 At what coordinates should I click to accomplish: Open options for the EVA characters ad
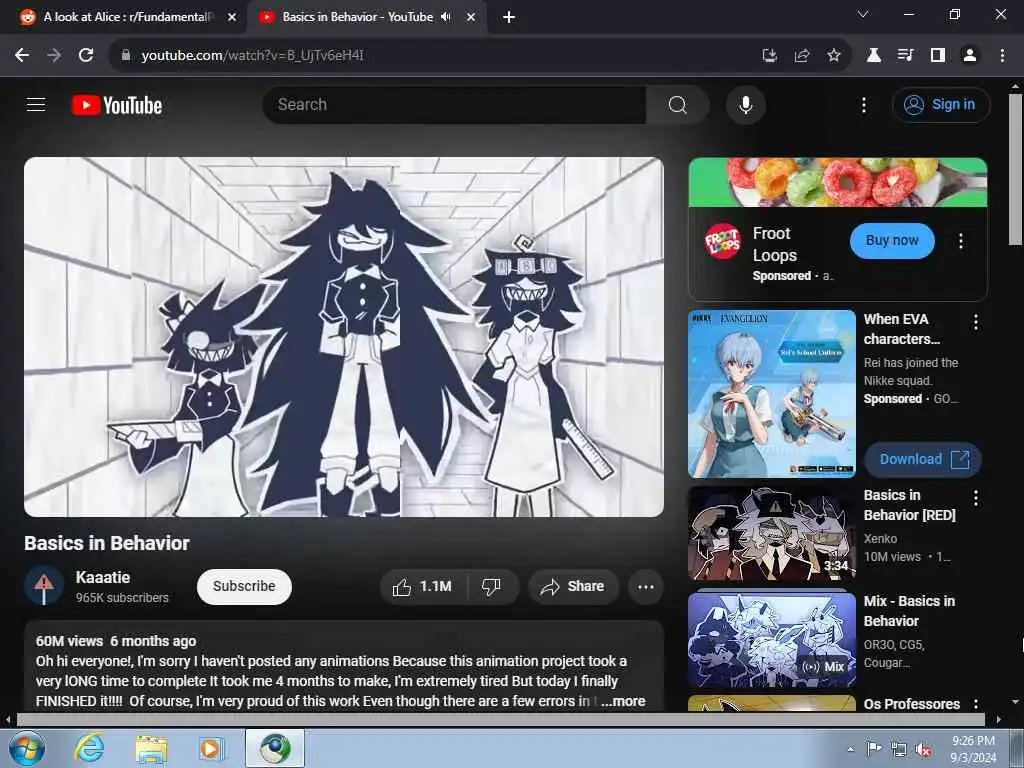tap(976, 321)
